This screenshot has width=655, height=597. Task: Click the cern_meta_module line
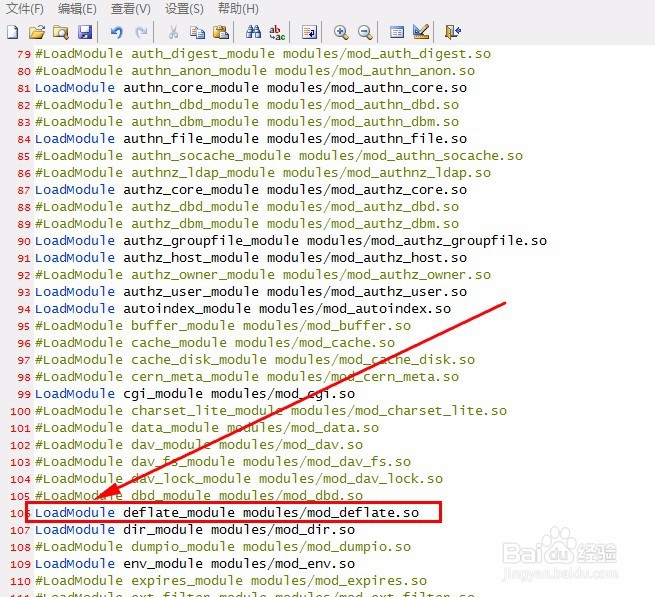pyautogui.click(x=247, y=376)
